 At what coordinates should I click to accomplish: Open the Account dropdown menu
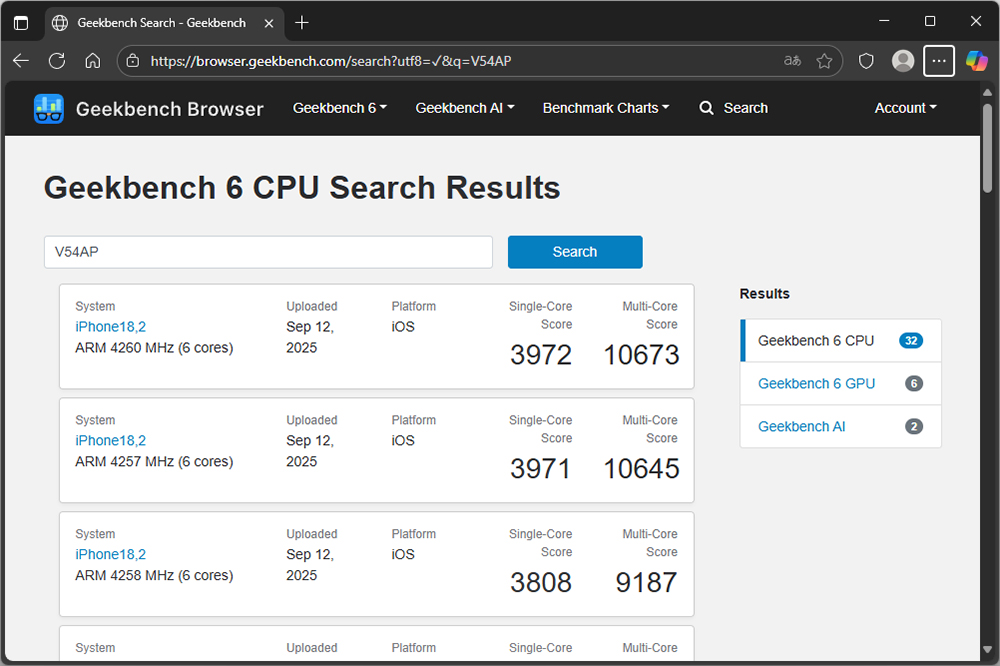point(906,108)
